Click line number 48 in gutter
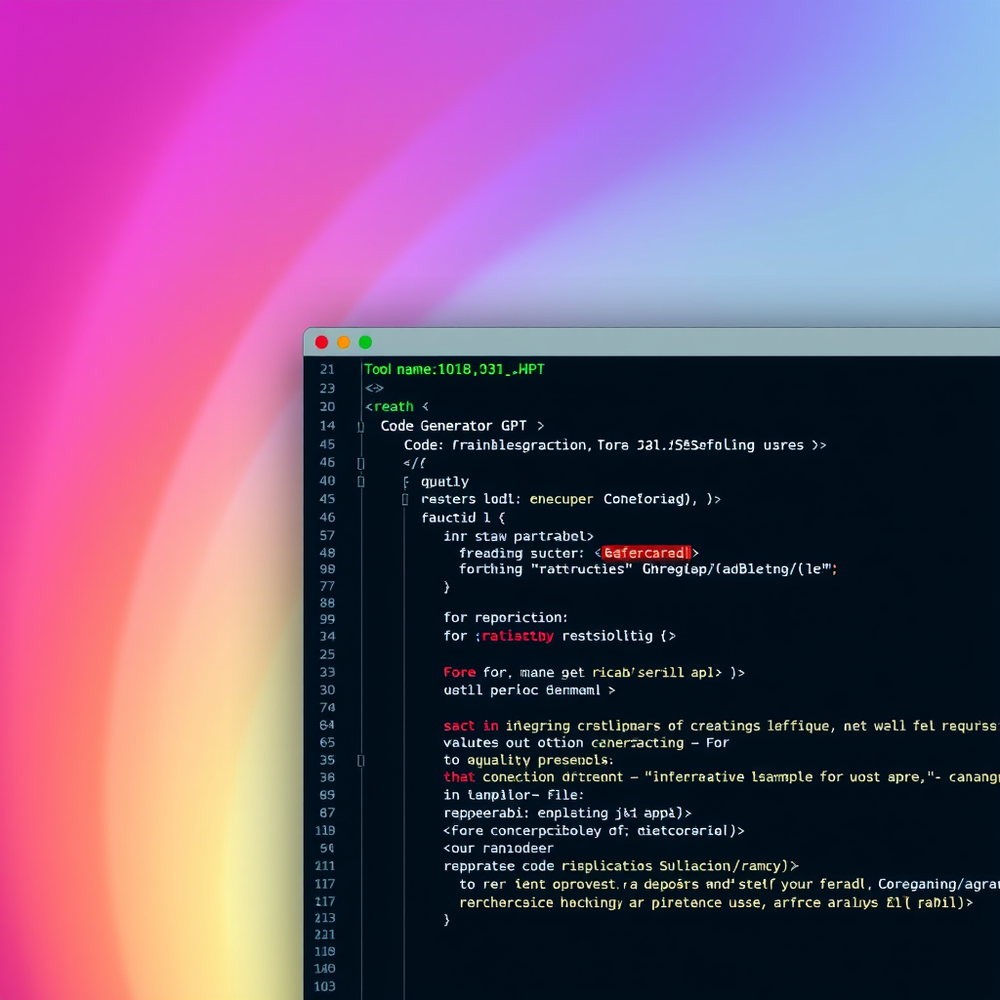Screen dimensions: 1000x1000 click(327, 553)
